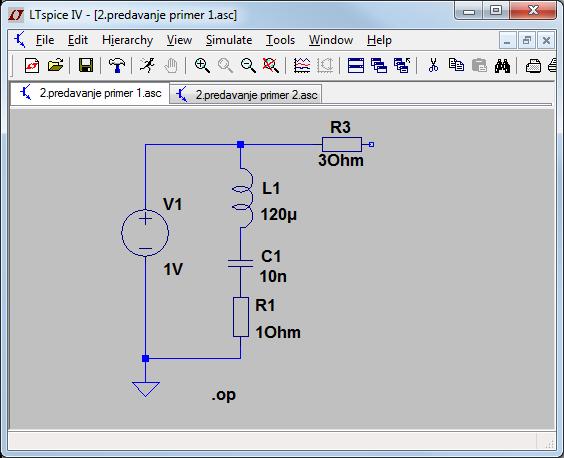This screenshot has width=564, height=458.
Task: Click the V1 label text
Action: pyautogui.click(x=173, y=204)
